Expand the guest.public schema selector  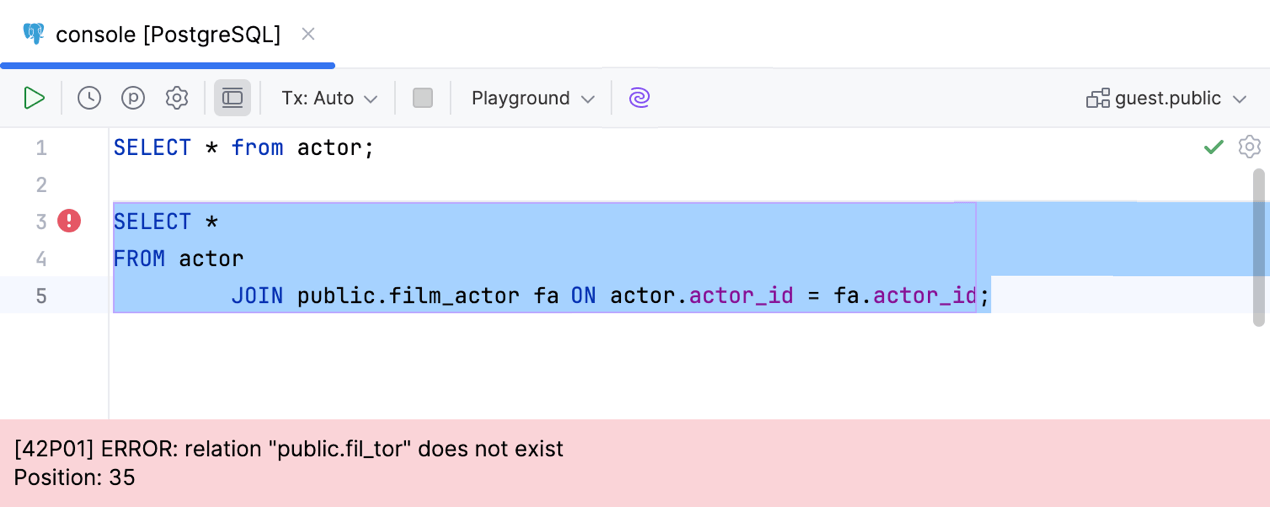point(1167,98)
